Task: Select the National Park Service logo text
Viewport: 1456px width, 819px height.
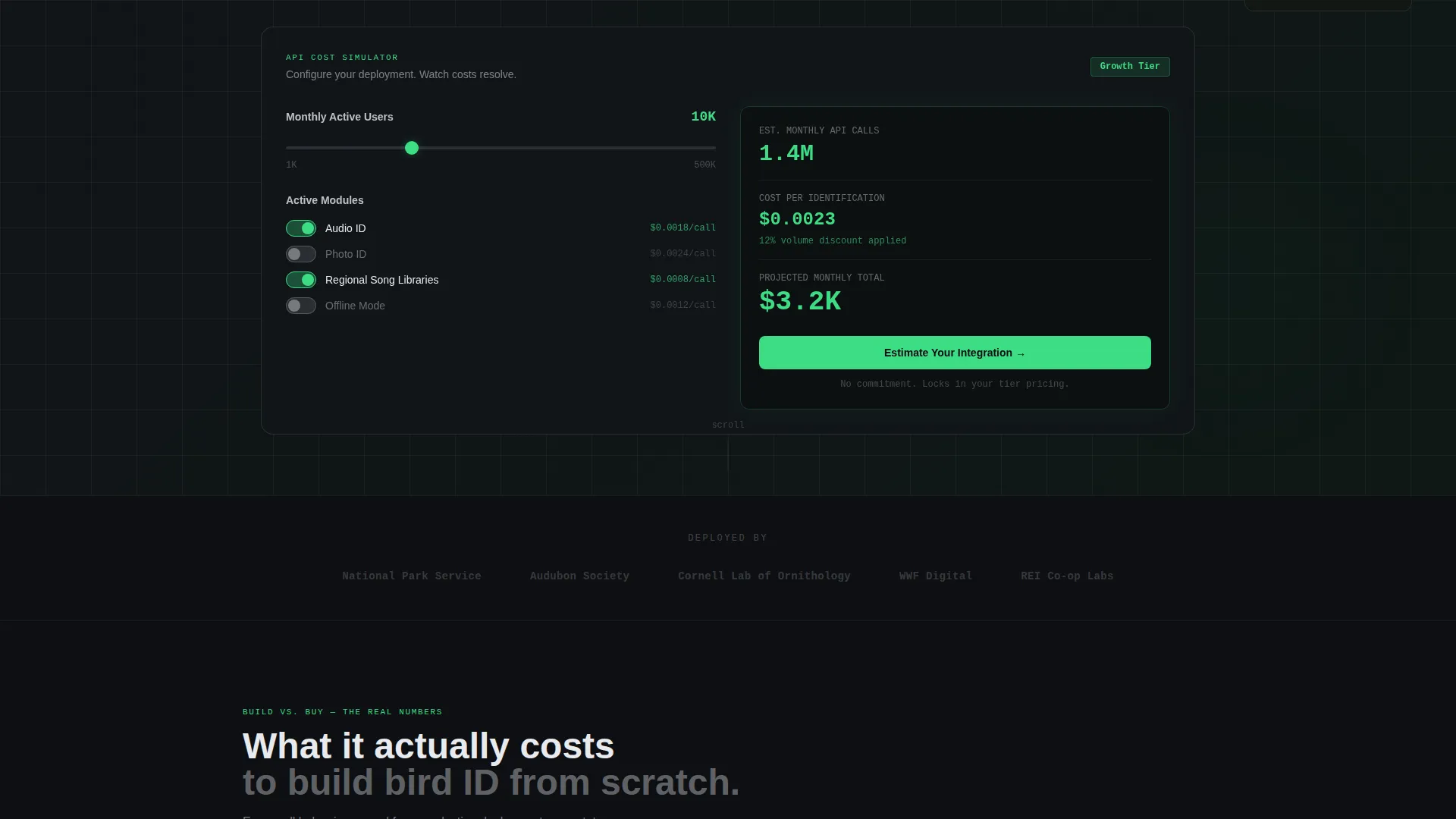Action: (x=412, y=576)
